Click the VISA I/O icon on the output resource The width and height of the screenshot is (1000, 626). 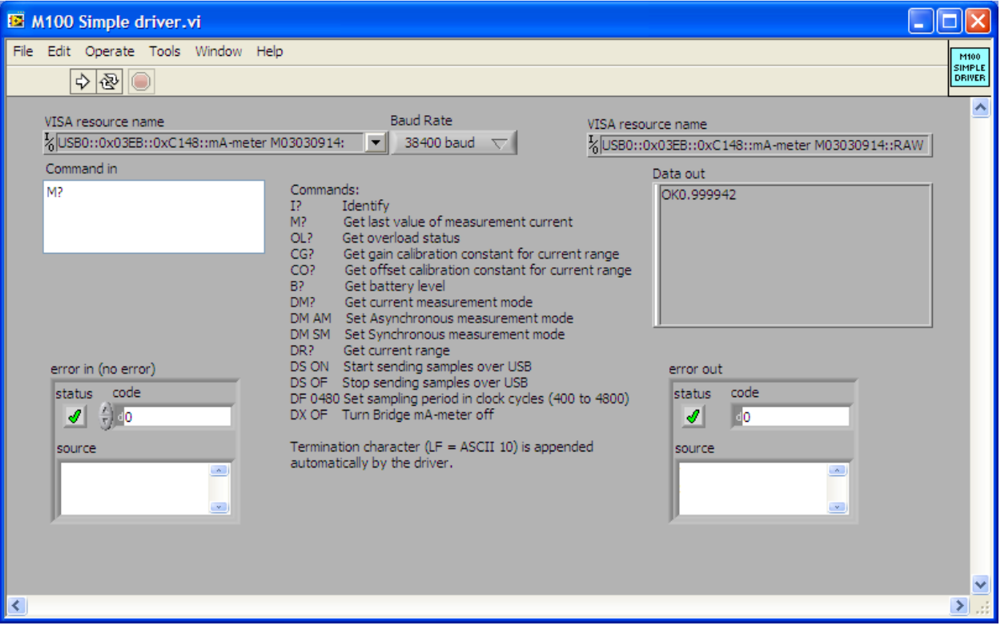pos(594,146)
